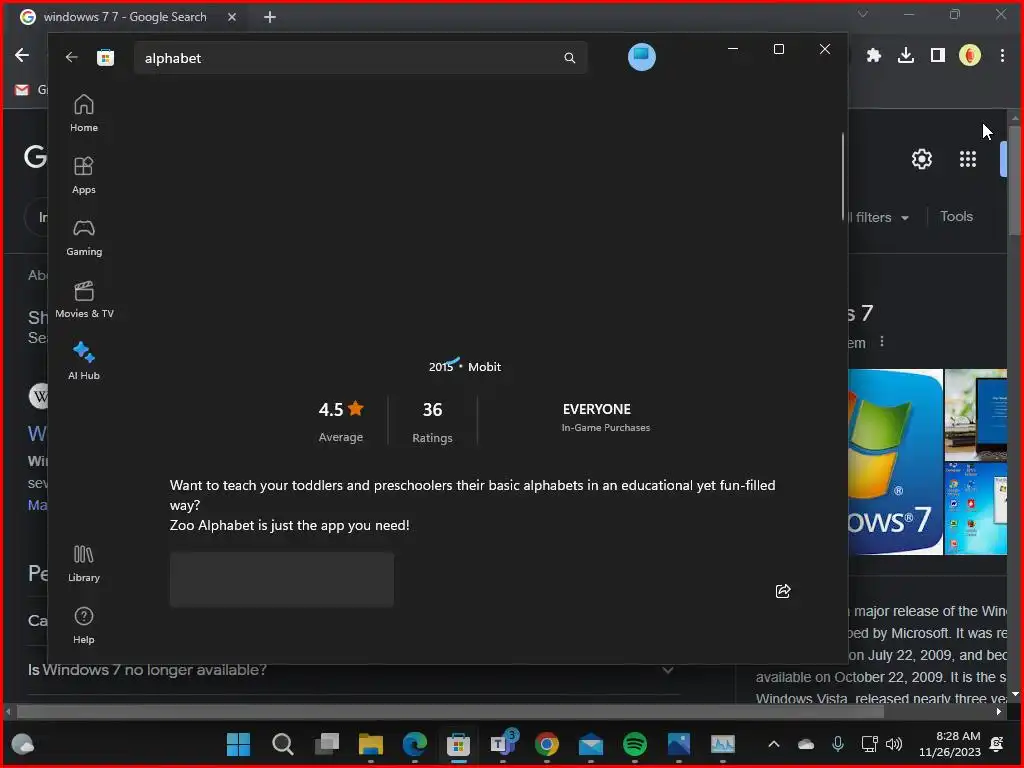Close the Google Search tab
The width and height of the screenshot is (1024, 768).
coord(232,17)
